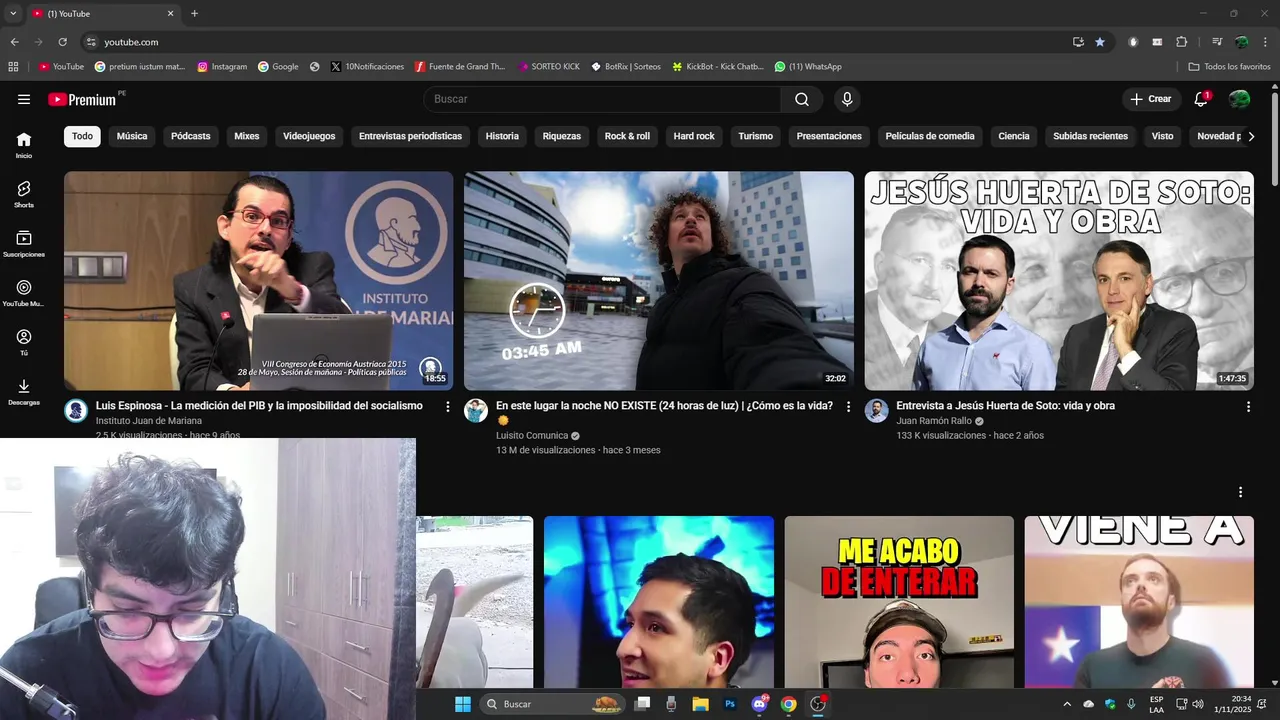Image resolution: width=1280 pixels, height=720 pixels.
Task: Open the ME ACABO DE ENTERAR short
Action: pos(899,601)
